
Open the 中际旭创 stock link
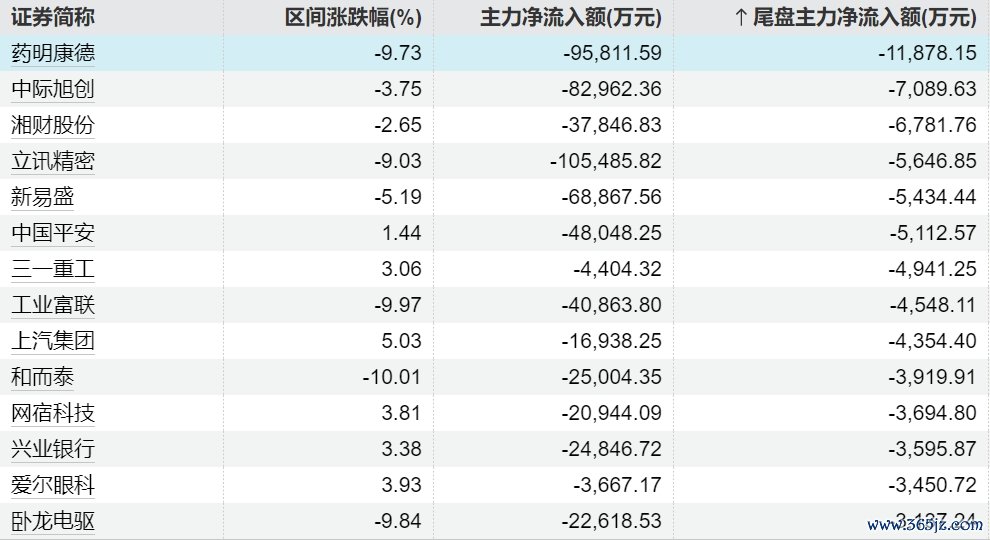(x=53, y=89)
